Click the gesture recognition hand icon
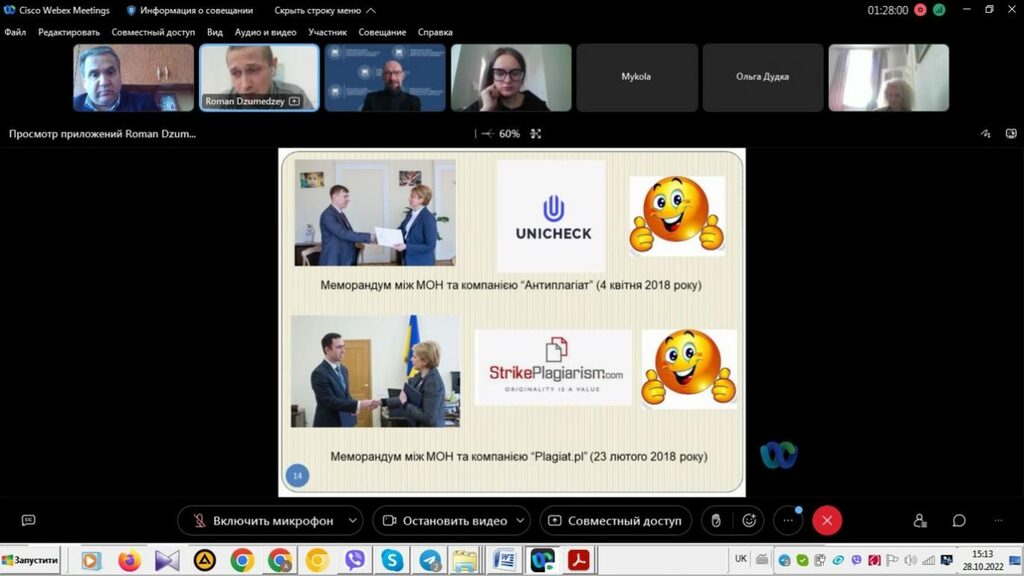This screenshot has height=576, width=1024. [714, 520]
